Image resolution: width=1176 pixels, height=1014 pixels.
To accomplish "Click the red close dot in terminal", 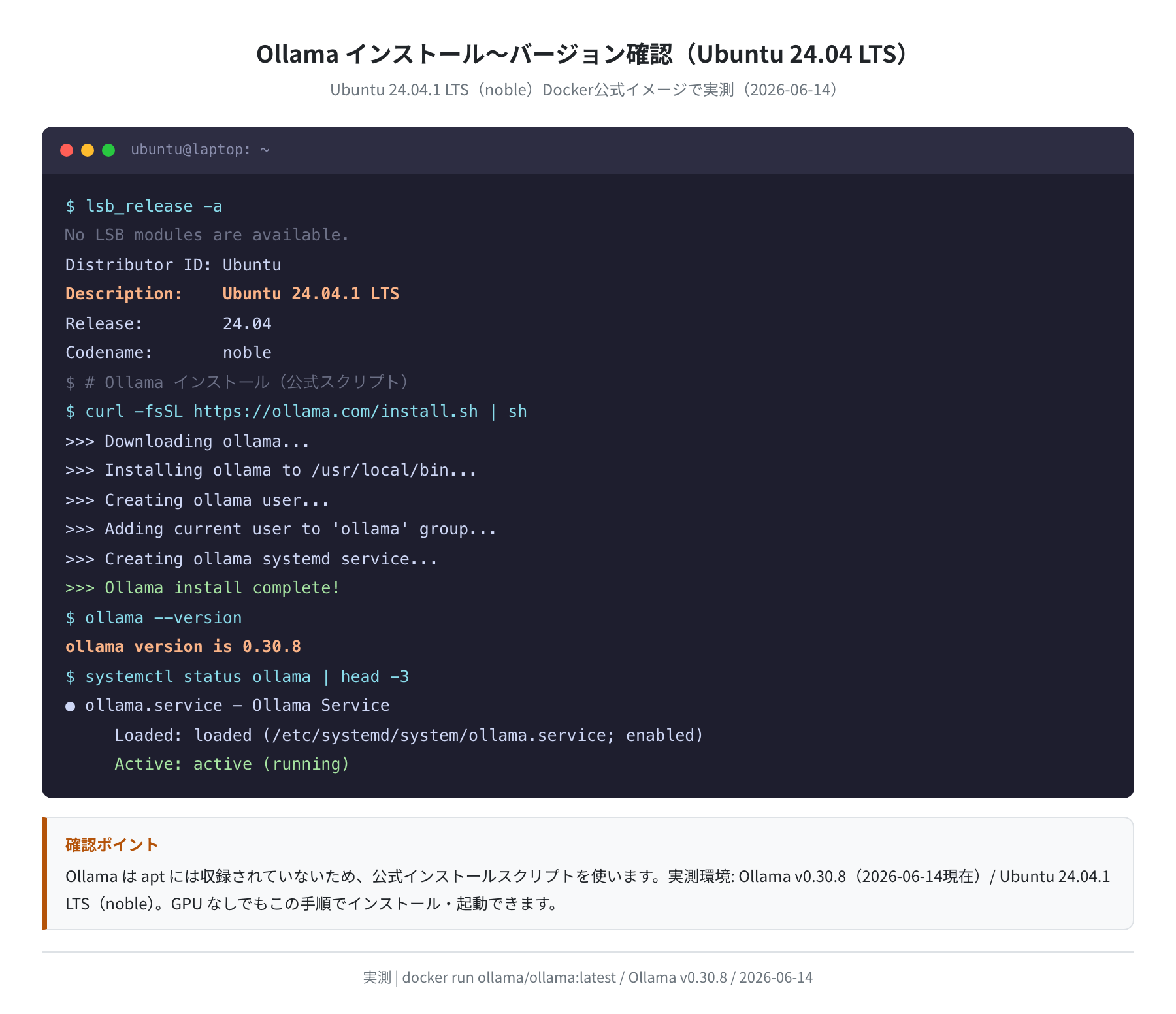I will pos(67,150).
